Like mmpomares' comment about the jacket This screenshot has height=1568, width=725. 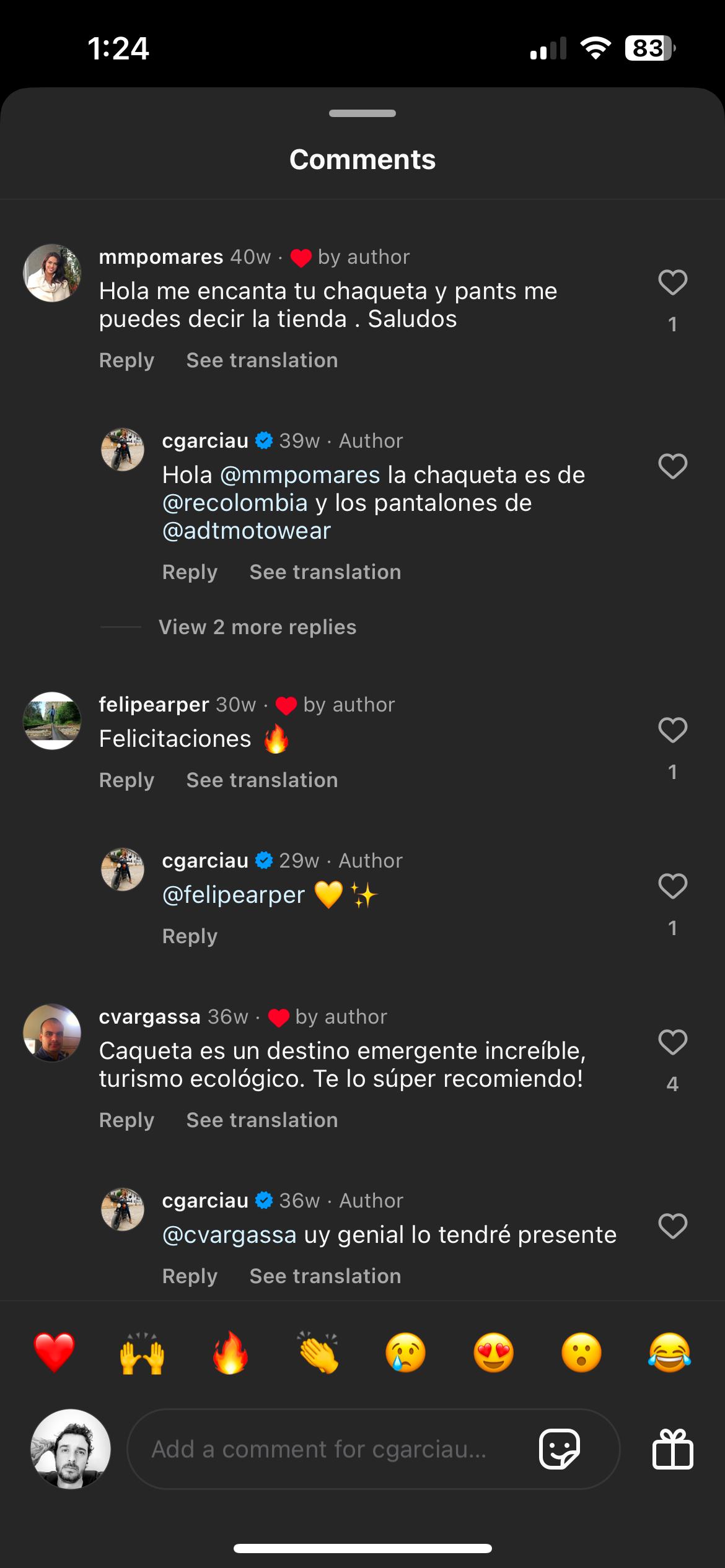(672, 283)
